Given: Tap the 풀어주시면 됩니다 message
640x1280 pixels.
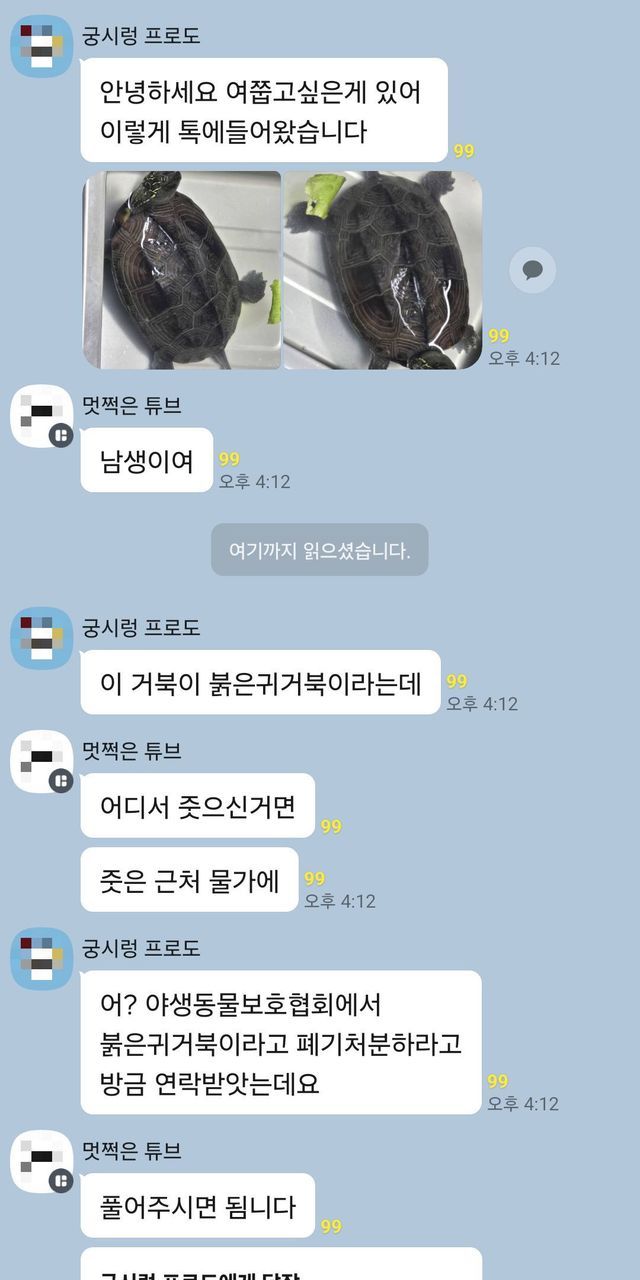Looking at the screenshot, I should [198, 1206].
